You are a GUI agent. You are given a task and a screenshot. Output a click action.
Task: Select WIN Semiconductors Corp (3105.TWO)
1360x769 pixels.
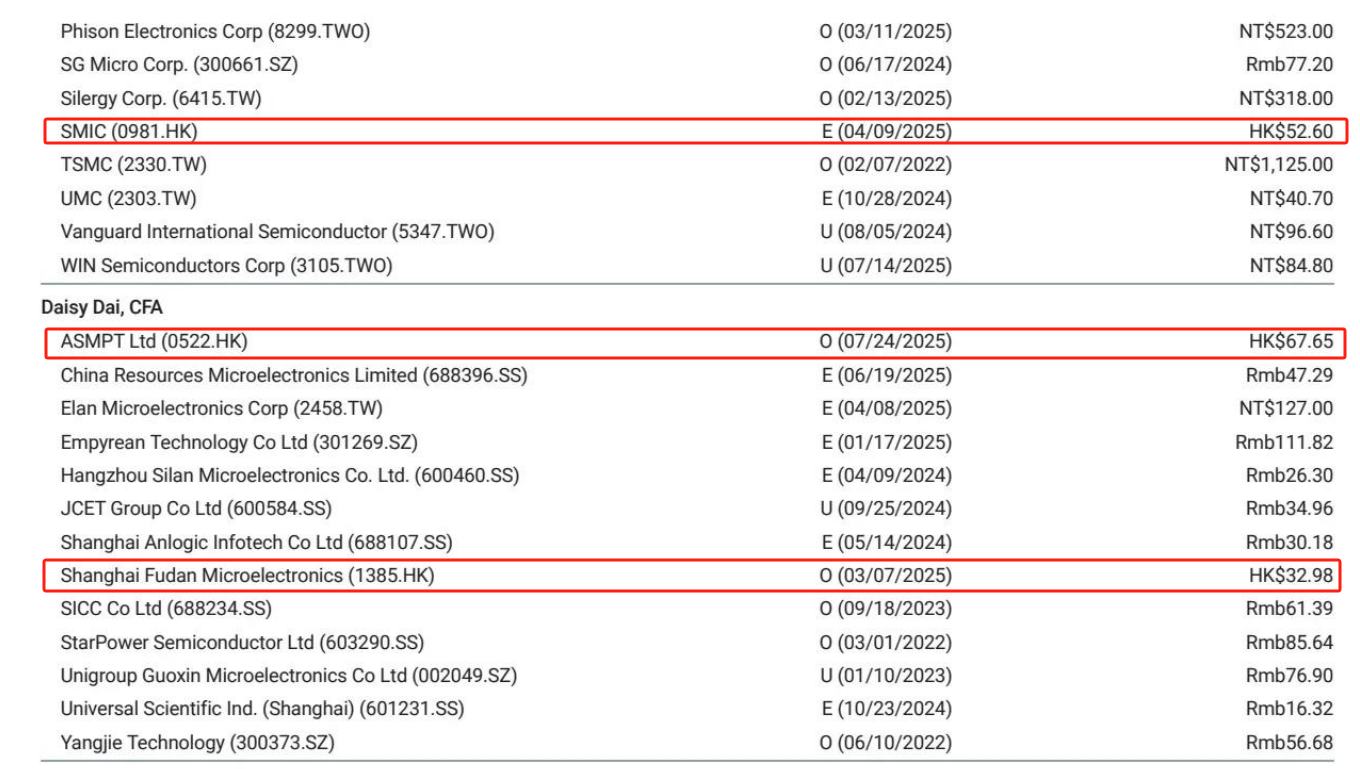click(x=226, y=265)
